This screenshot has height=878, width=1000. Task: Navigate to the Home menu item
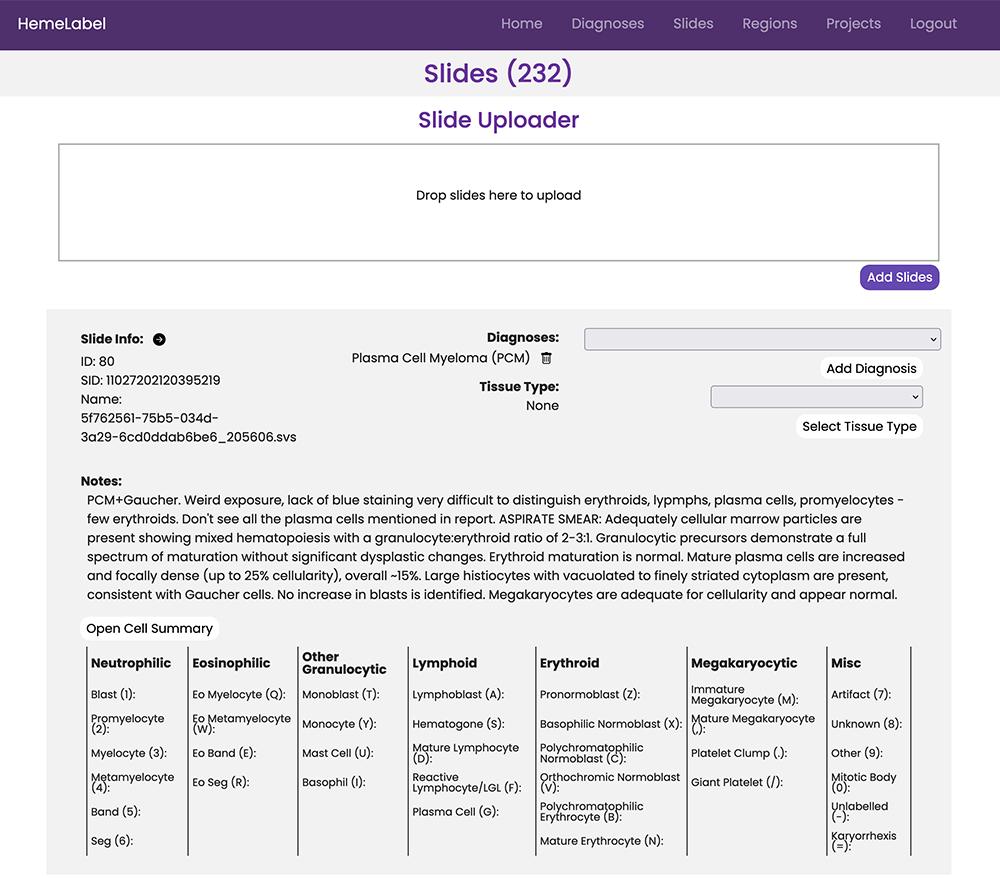(521, 23)
